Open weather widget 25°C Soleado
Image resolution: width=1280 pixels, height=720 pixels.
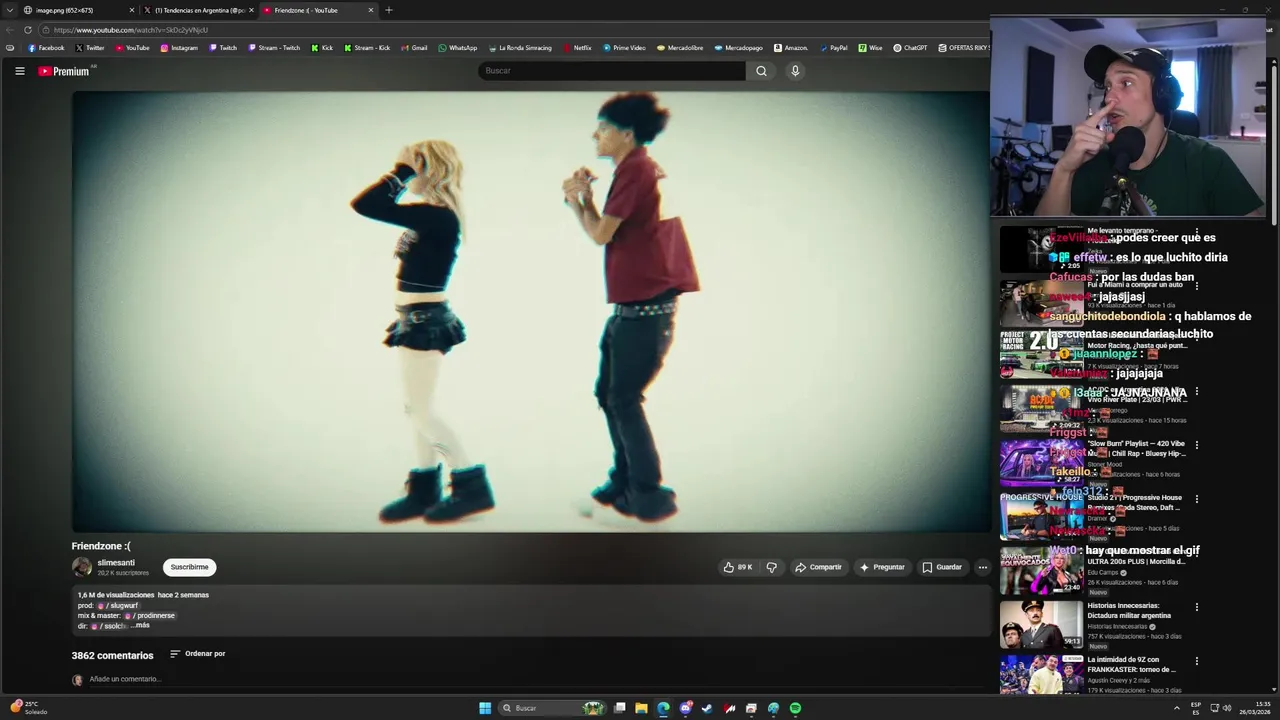click(x=28, y=707)
